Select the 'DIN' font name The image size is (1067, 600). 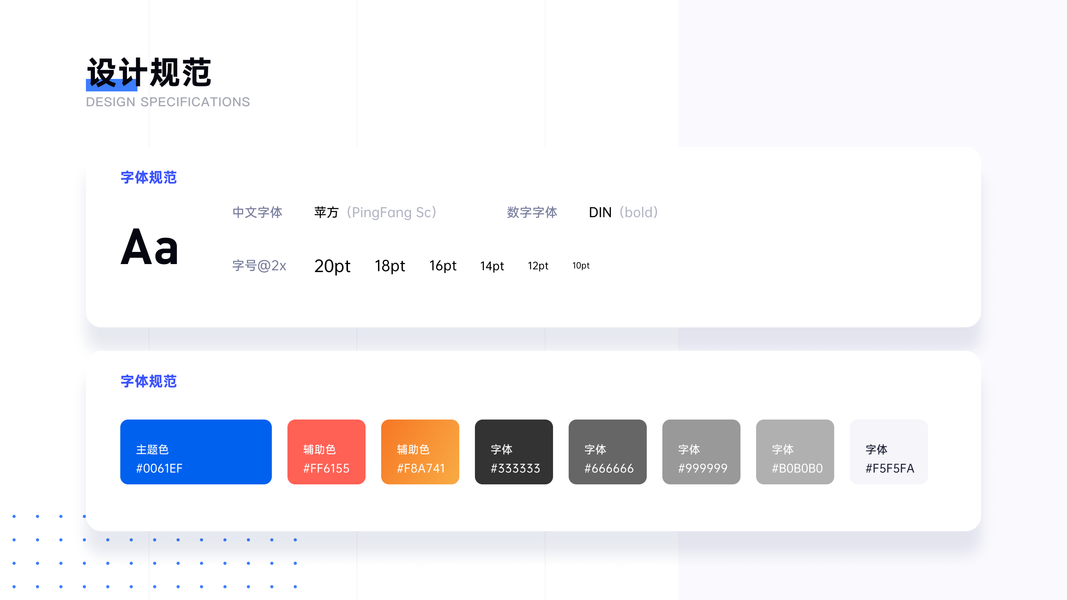600,212
